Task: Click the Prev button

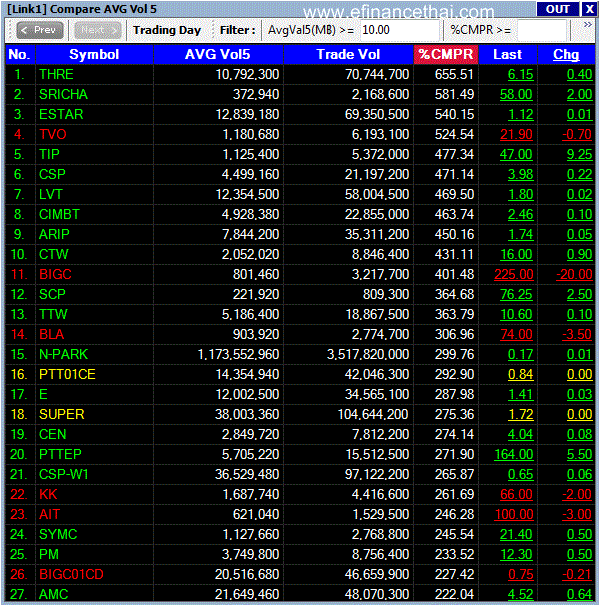Action: [39, 30]
